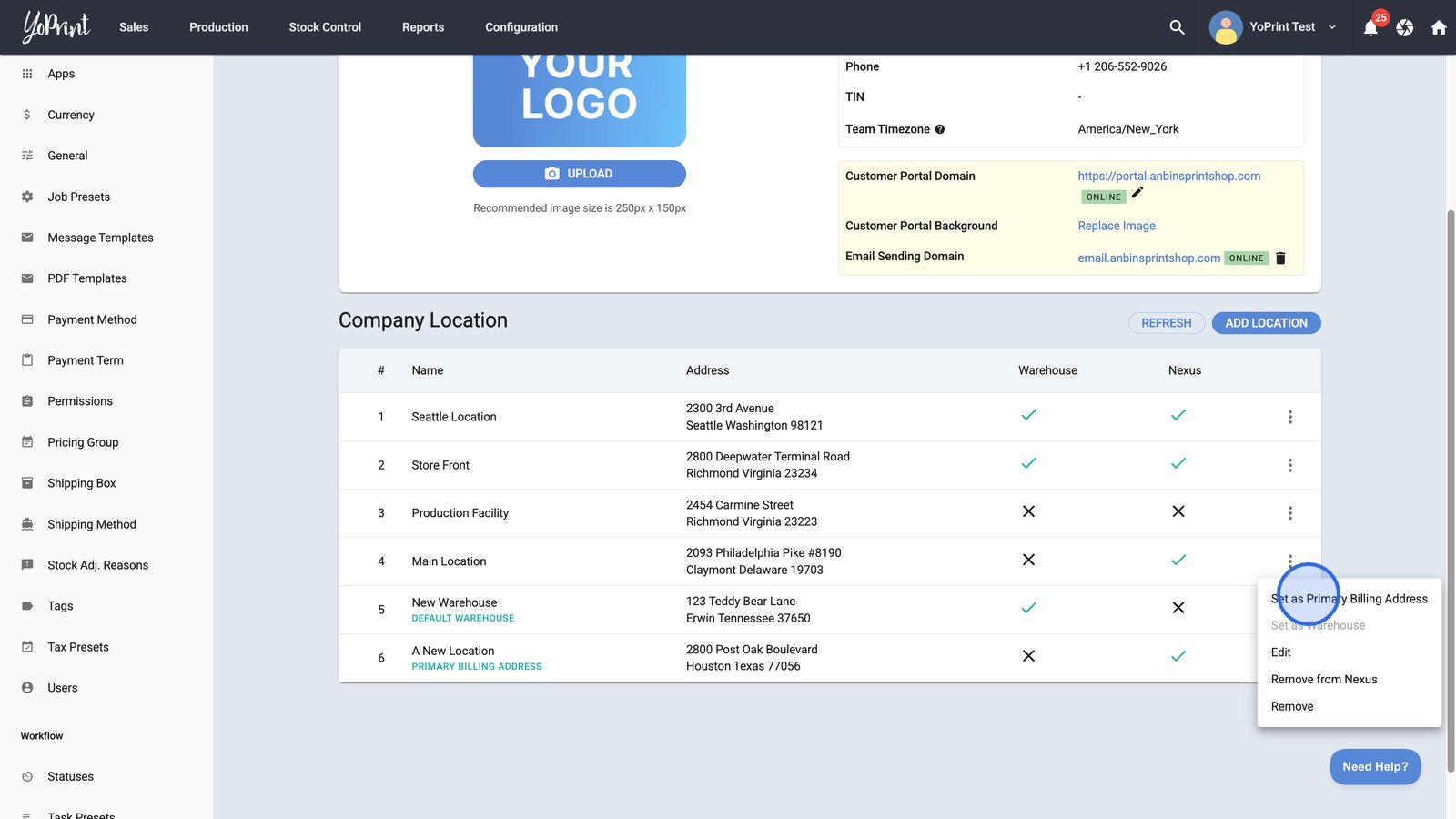Open three-dot menu for Seattle Location

coord(1289,417)
